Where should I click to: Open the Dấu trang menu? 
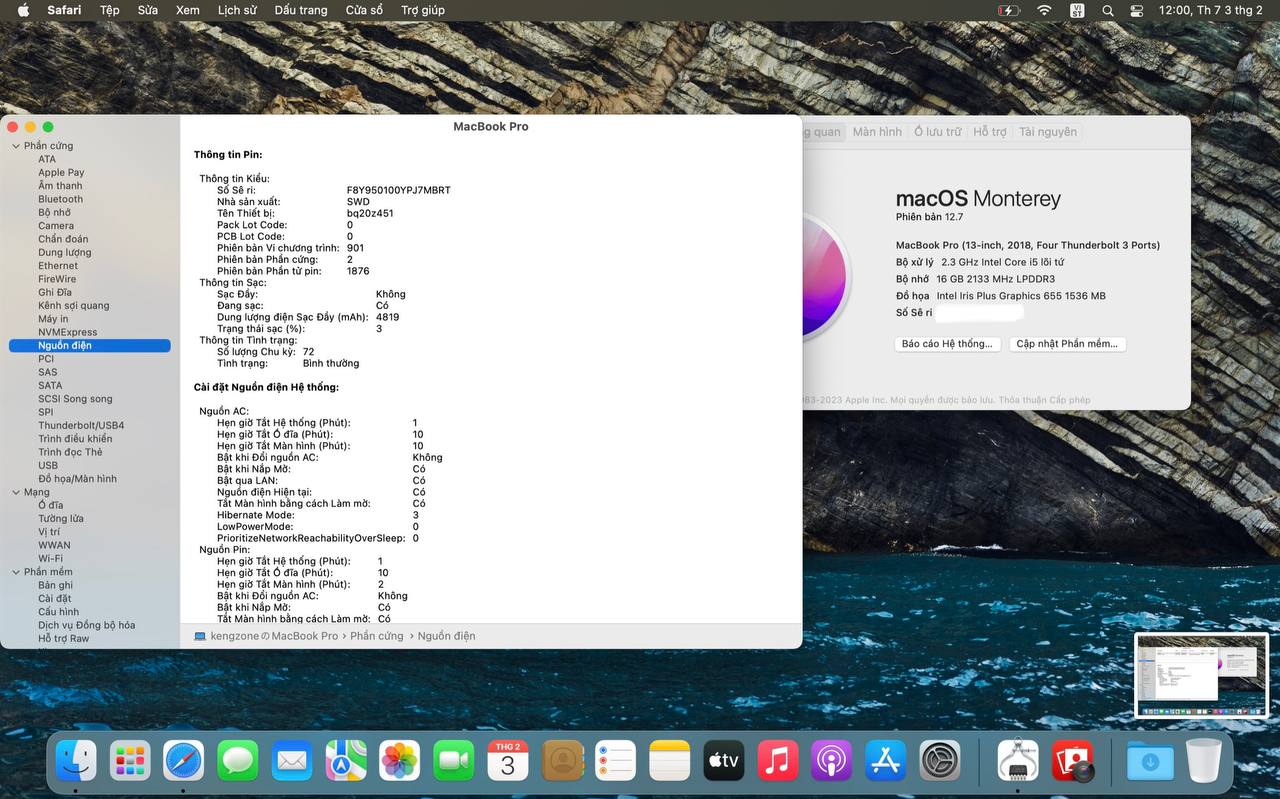pos(300,10)
